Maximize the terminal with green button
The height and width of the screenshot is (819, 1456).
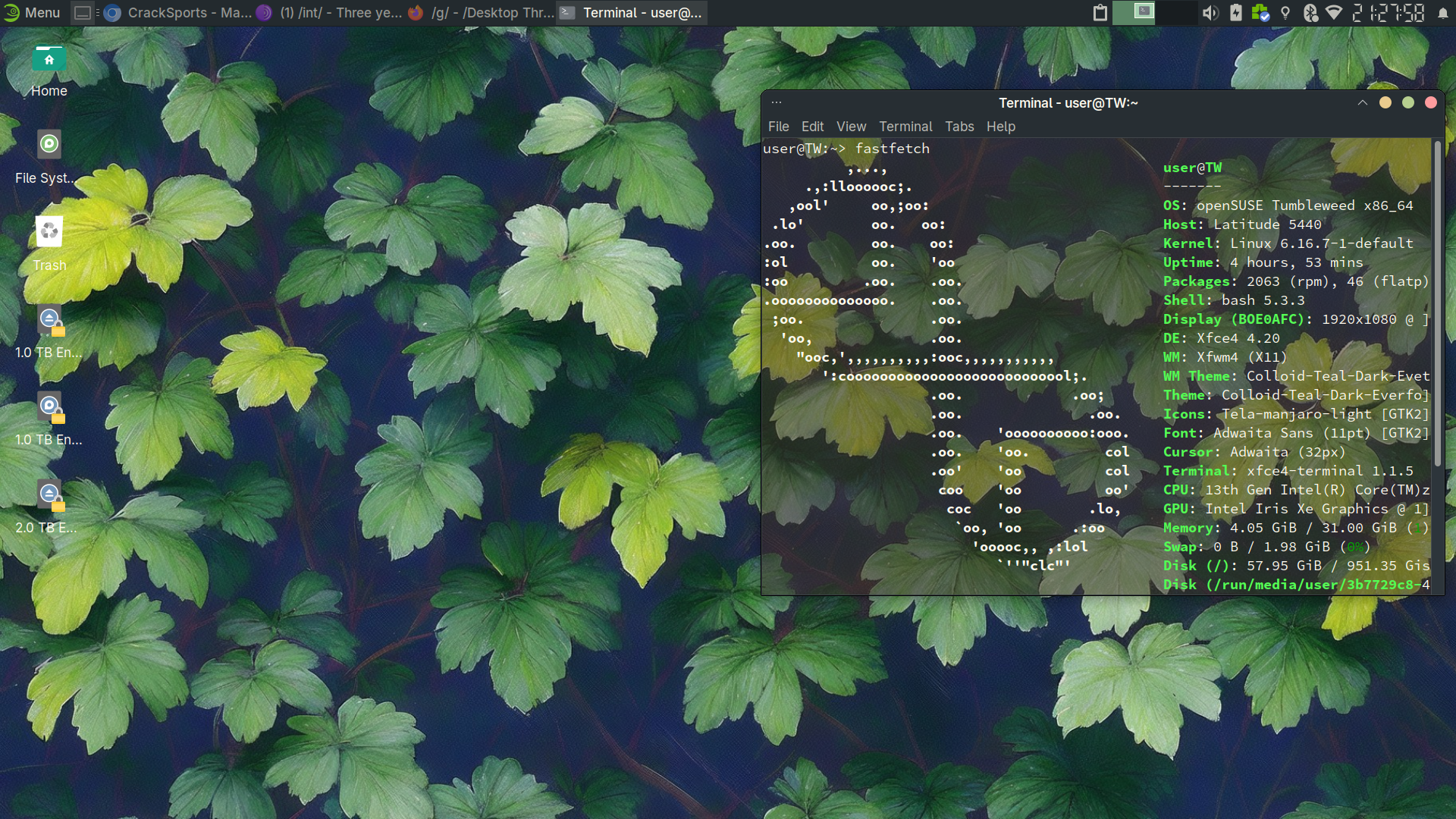pyautogui.click(x=1408, y=102)
